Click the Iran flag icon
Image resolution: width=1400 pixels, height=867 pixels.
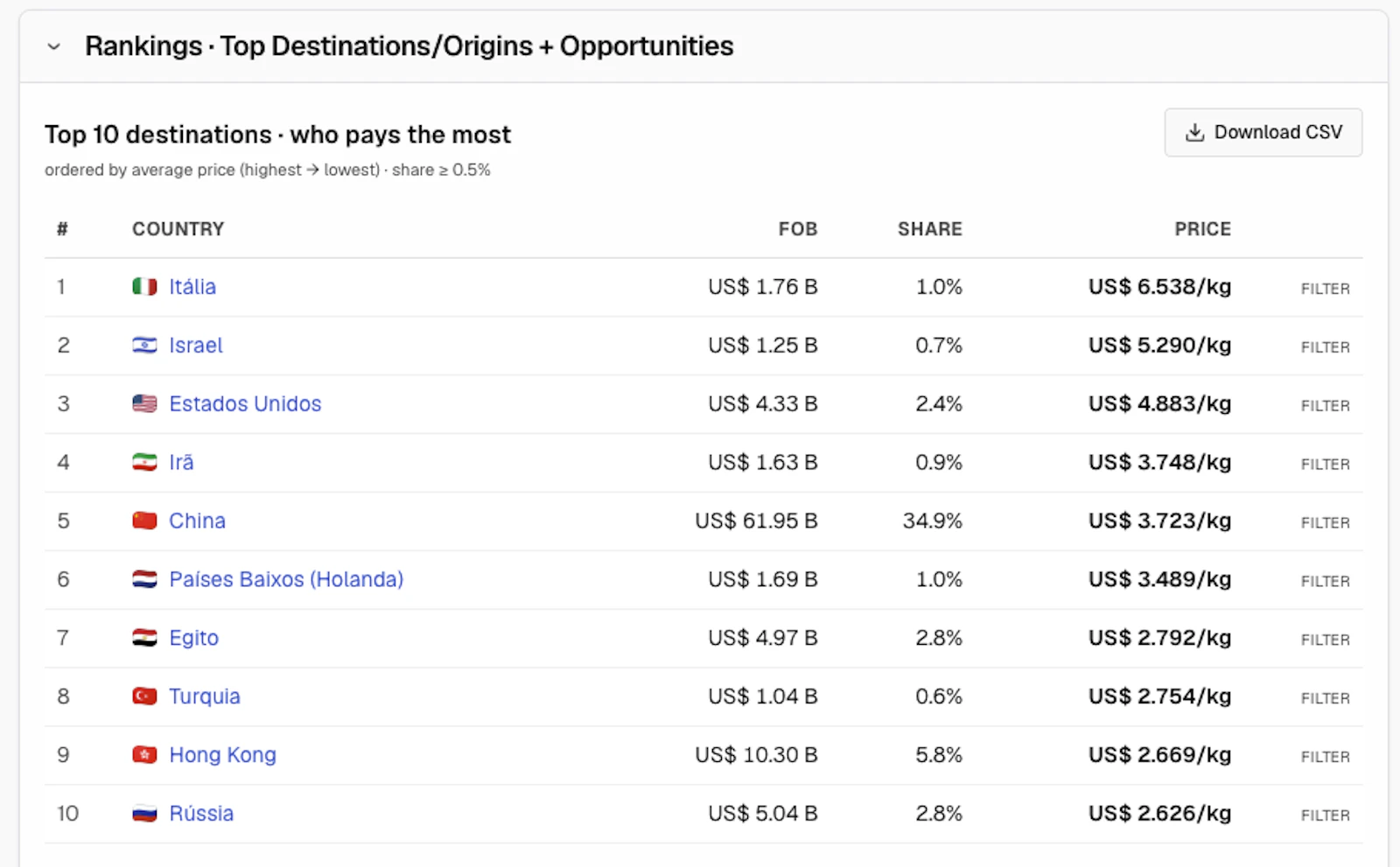(x=144, y=462)
